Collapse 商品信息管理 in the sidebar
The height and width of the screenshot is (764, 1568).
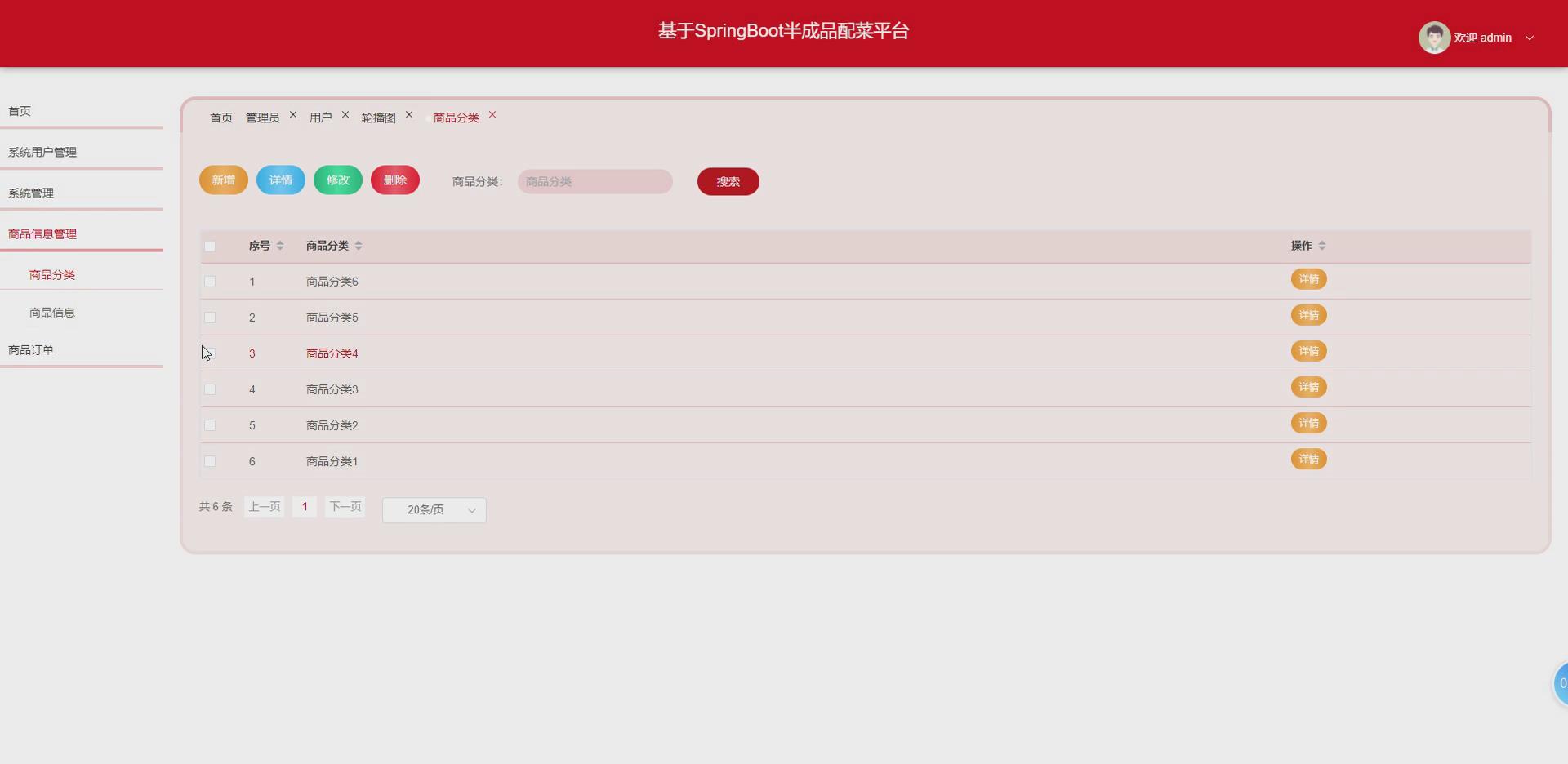(x=82, y=233)
